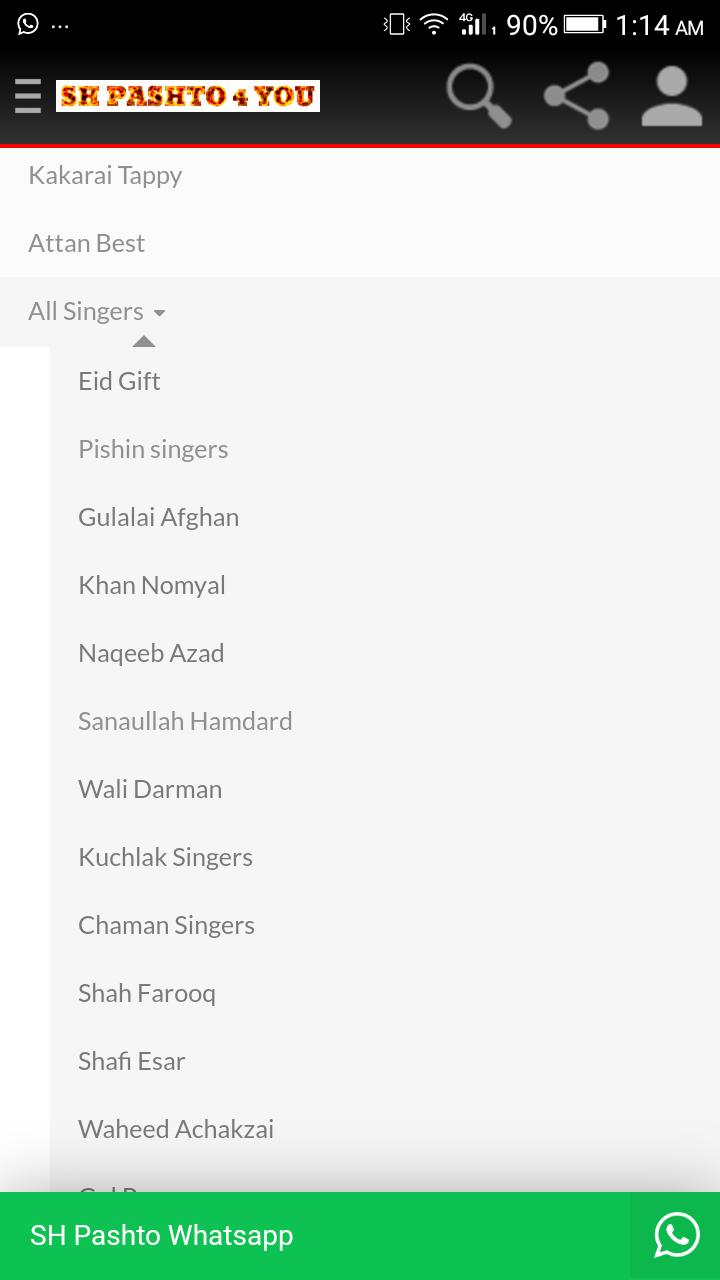Tap WhatsApp notification icon in status bar
The height and width of the screenshot is (1280, 720).
(28, 24)
